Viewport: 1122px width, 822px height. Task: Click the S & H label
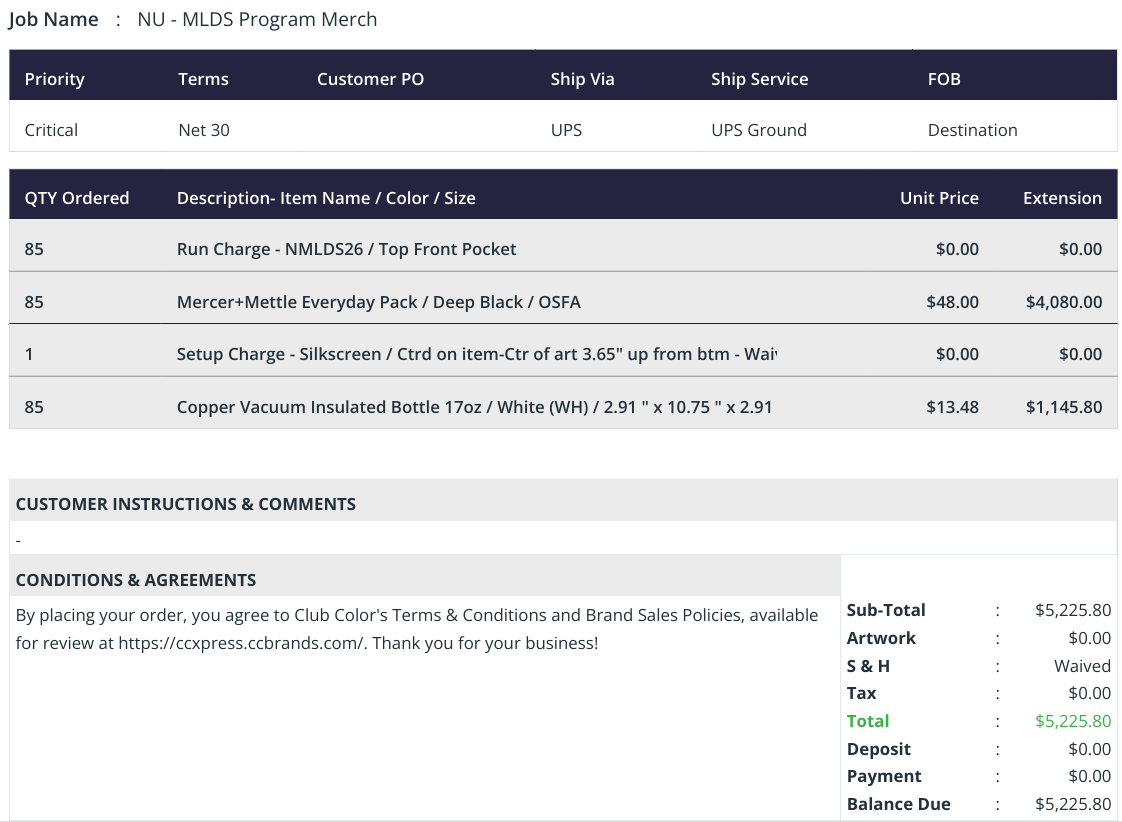tap(868, 666)
